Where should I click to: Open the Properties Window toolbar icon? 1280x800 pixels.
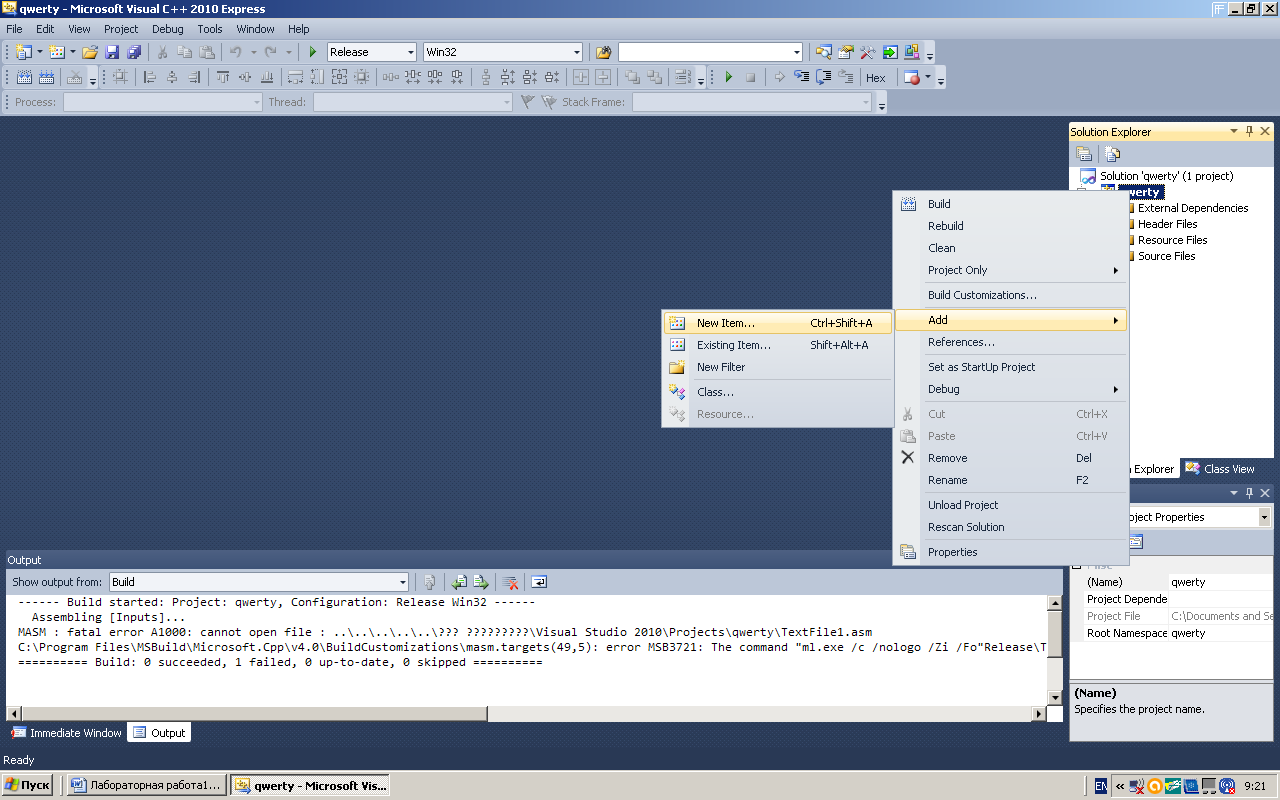click(x=846, y=52)
